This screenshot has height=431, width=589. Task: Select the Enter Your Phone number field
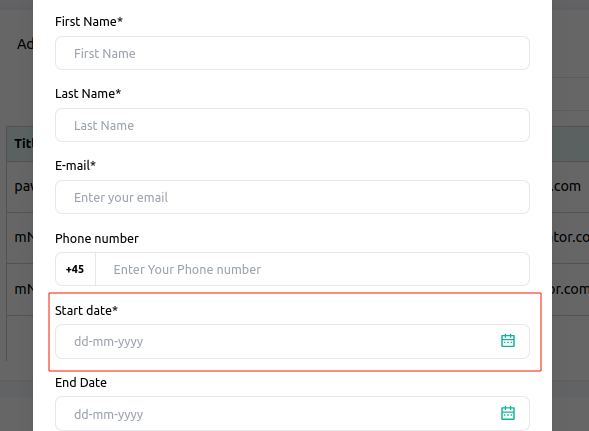coord(313,269)
